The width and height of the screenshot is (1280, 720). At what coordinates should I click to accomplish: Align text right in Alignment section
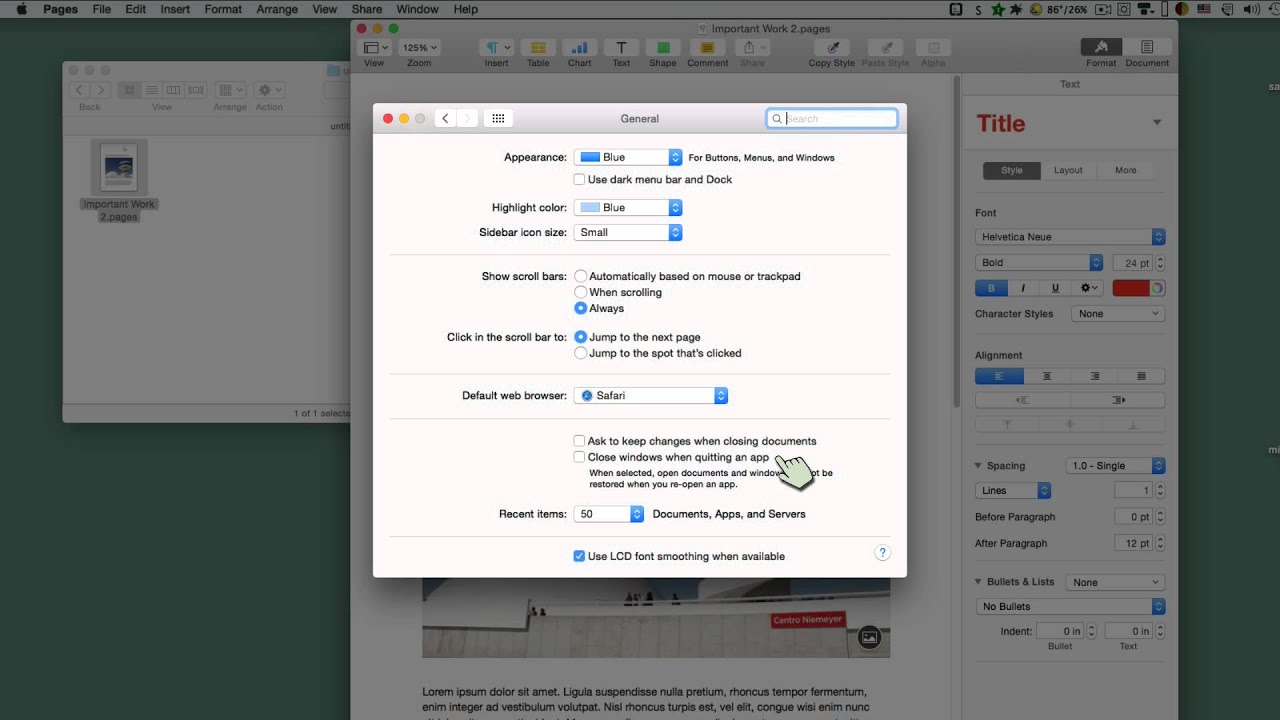[1094, 376]
